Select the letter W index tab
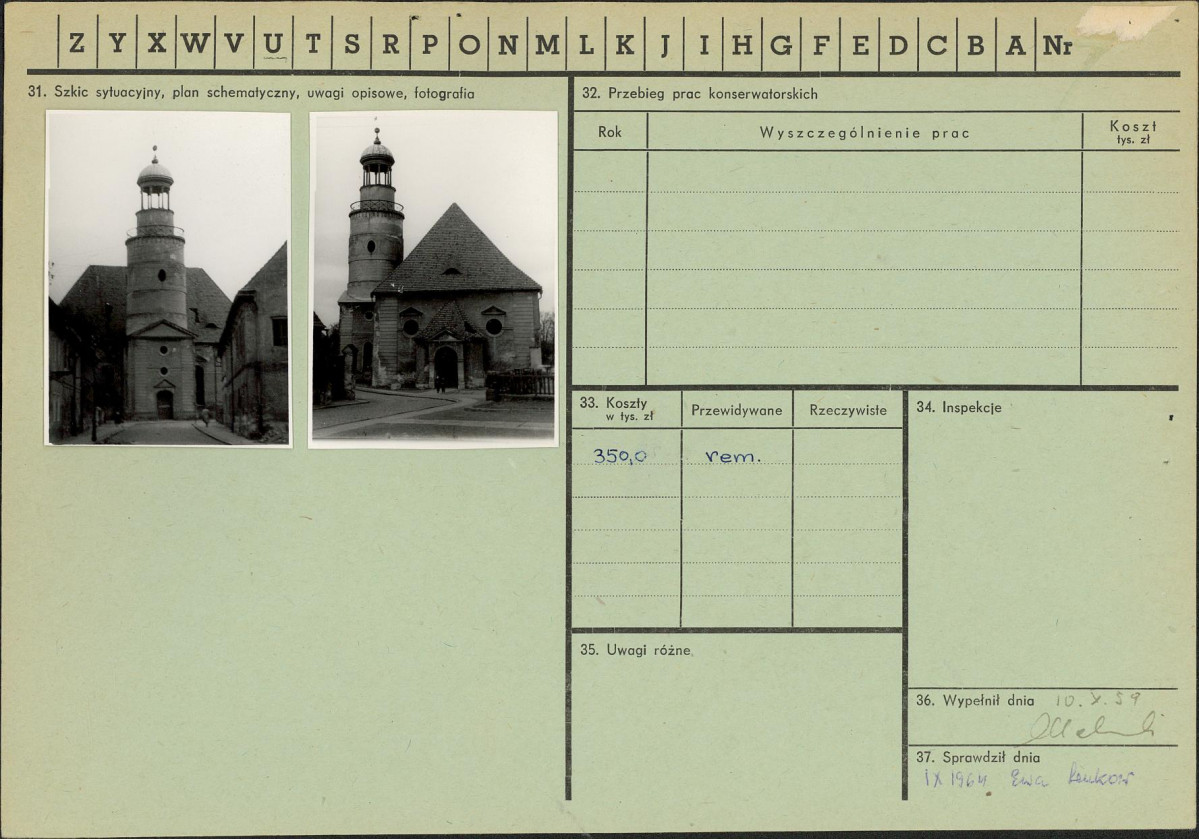The image size is (1199, 839). click(x=195, y=44)
